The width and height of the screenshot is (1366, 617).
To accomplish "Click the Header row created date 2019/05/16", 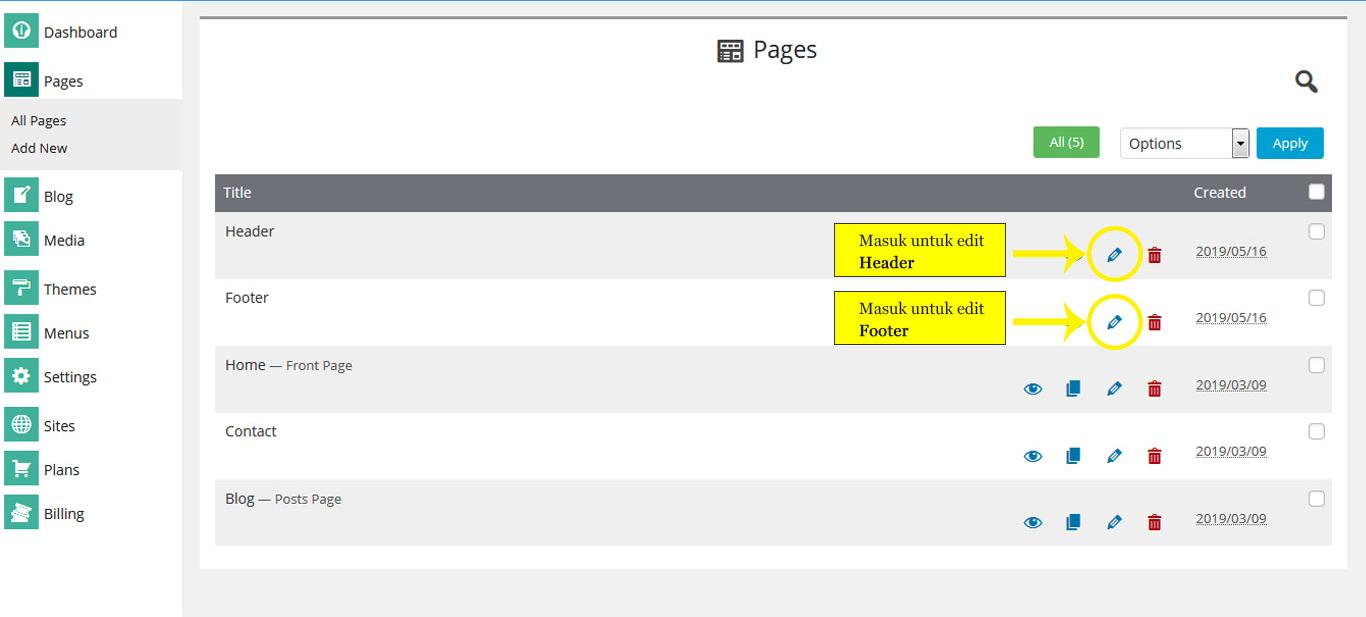I will click(1231, 251).
